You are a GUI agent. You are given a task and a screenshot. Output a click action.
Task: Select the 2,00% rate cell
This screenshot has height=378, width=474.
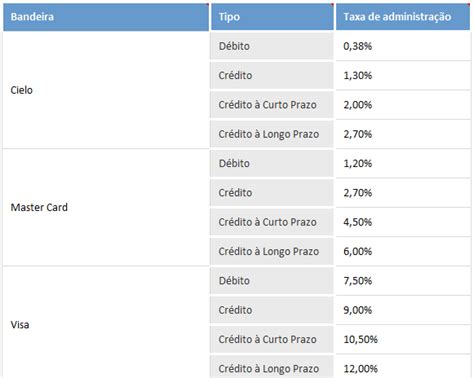(403, 105)
